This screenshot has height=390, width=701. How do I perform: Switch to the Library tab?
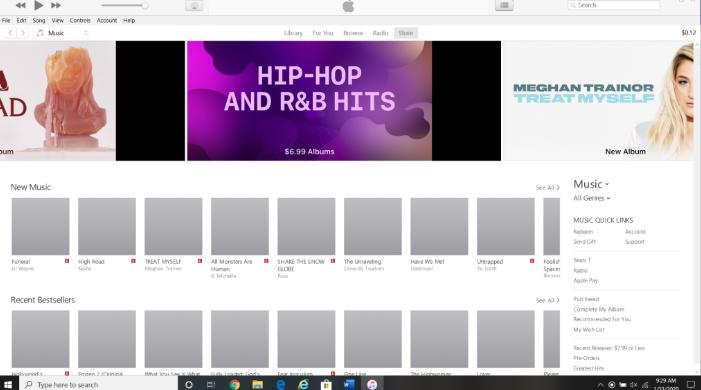tap(293, 33)
